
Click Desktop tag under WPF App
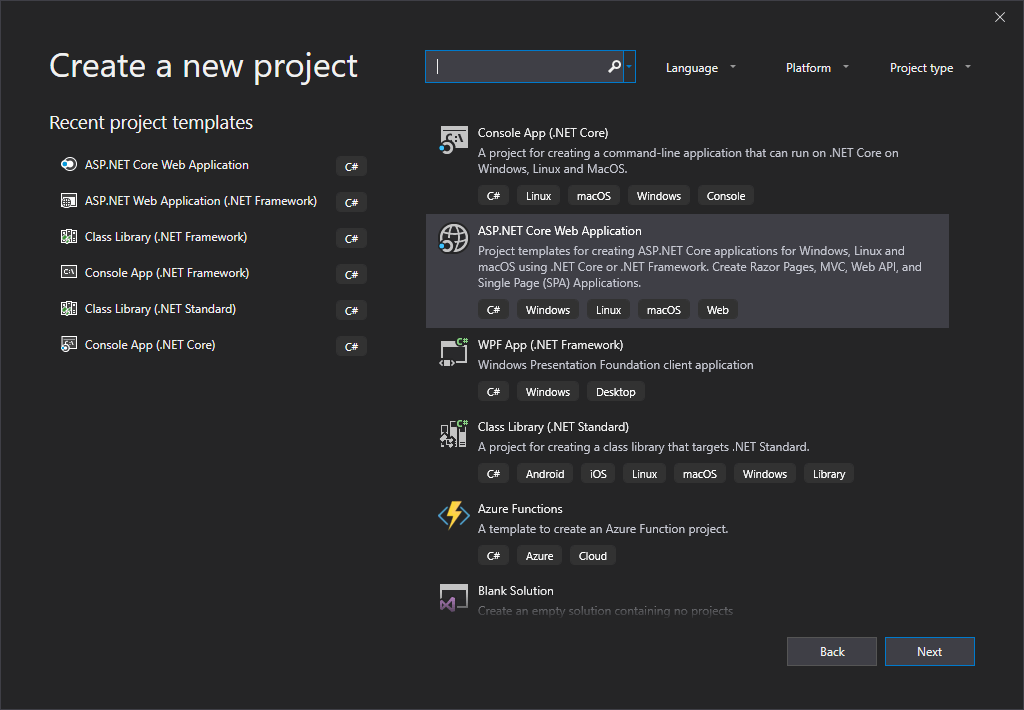tap(615, 392)
